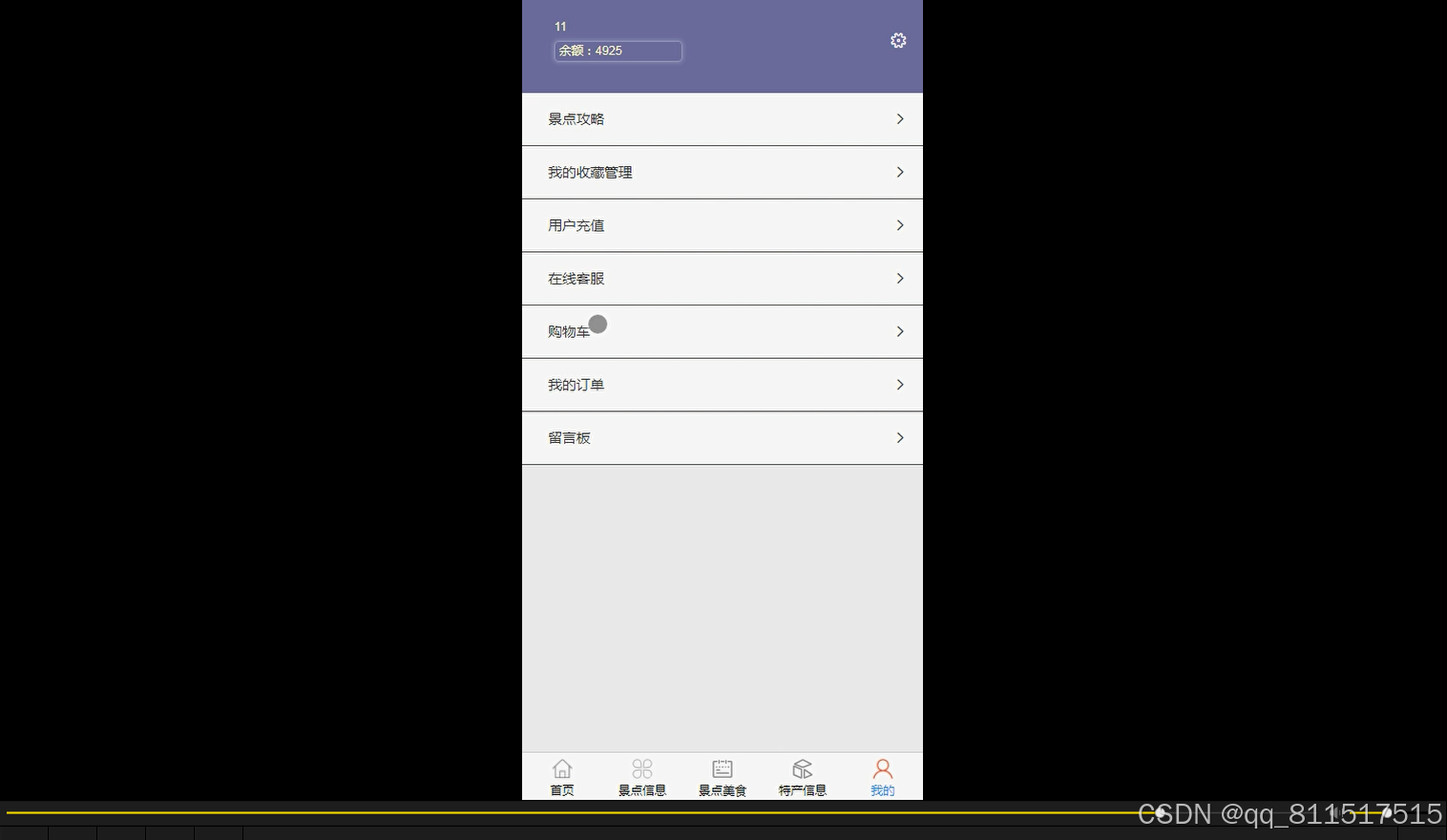Screen dimensions: 1447x840
Task: Switch to the 首页 tab label
Action: (562, 790)
